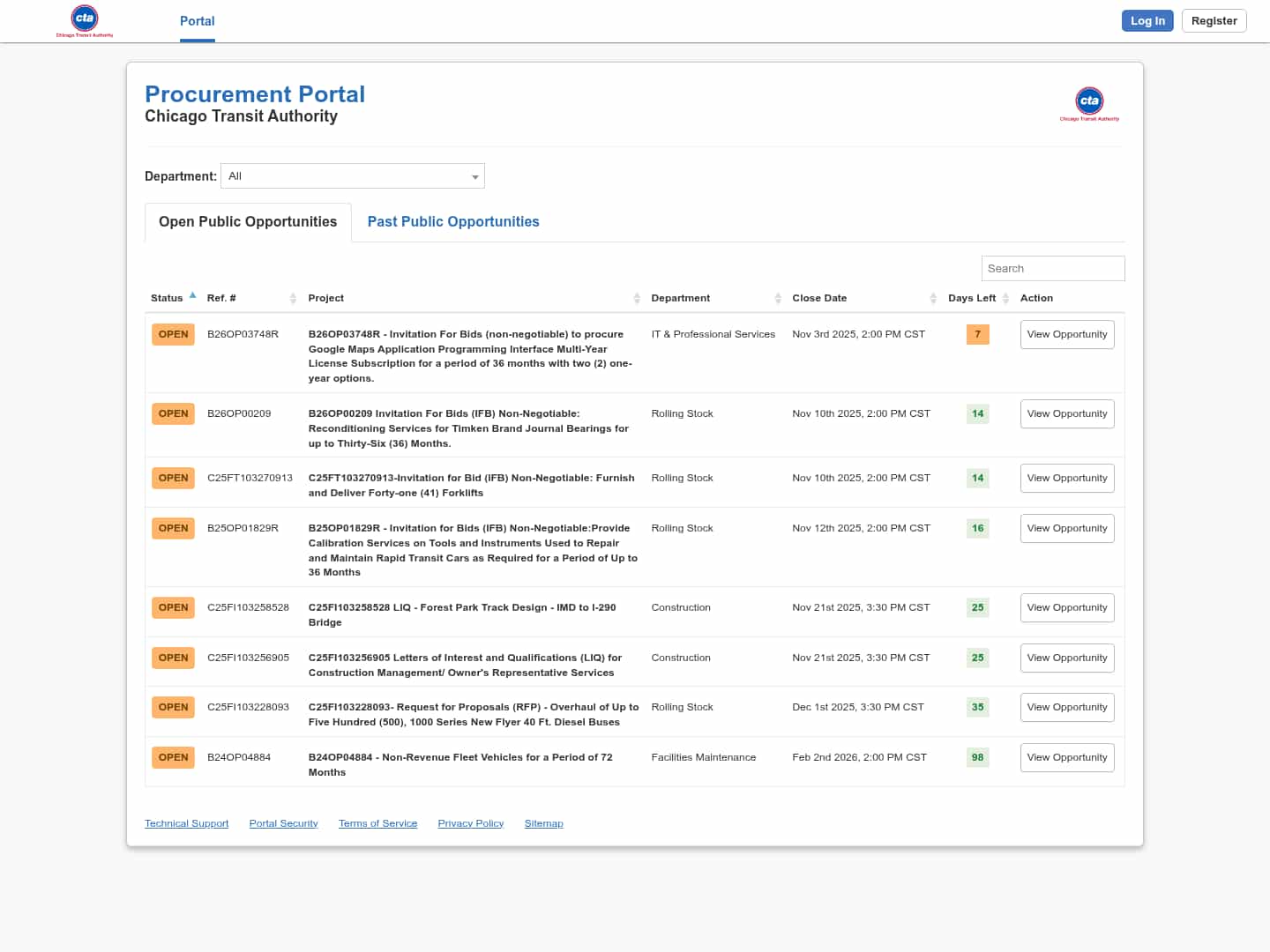Open the Department filter dropdown
The width and height of the screenshot is (1270, 952).
pos(353,176)
